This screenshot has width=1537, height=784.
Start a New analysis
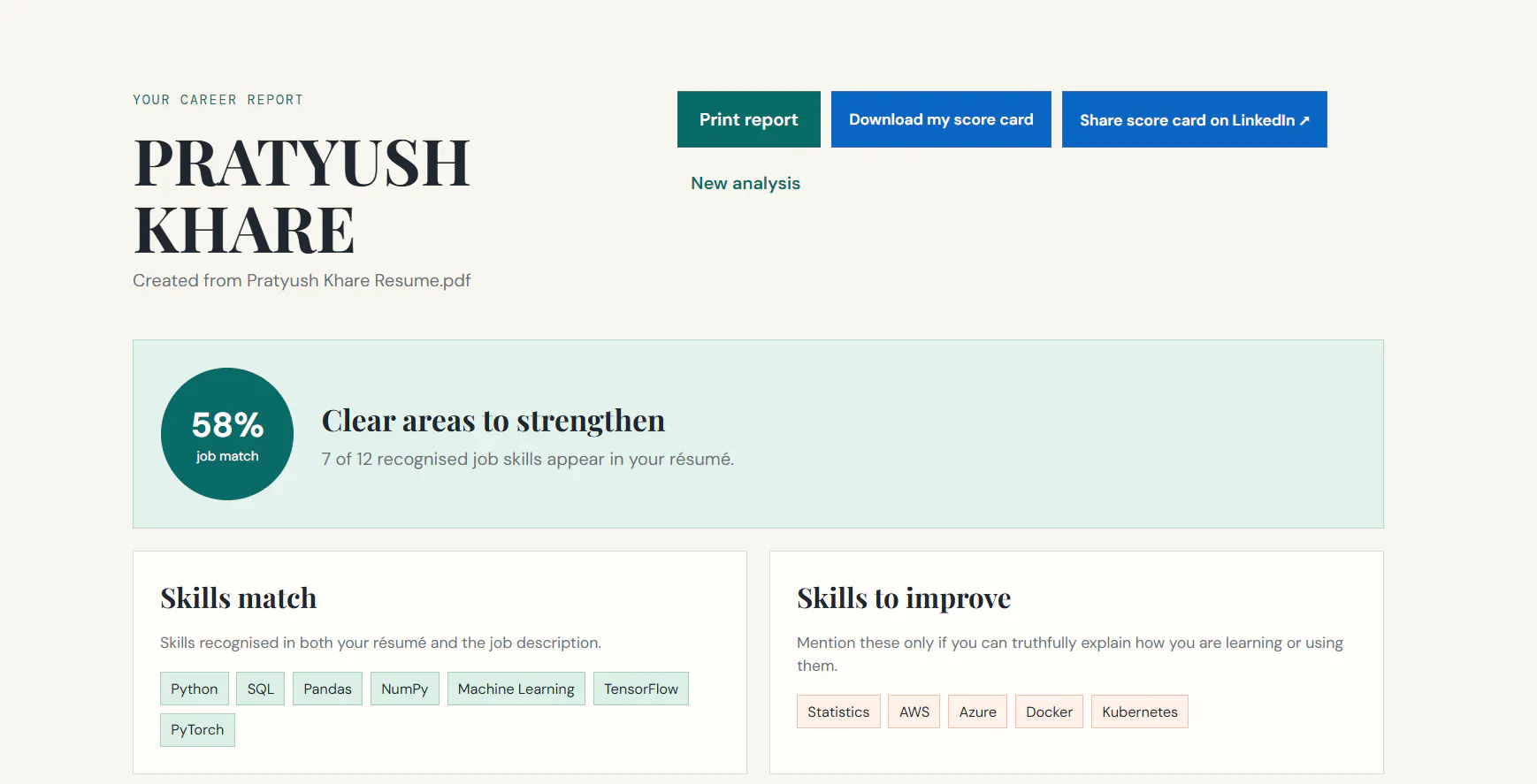[x=746, y=183]
